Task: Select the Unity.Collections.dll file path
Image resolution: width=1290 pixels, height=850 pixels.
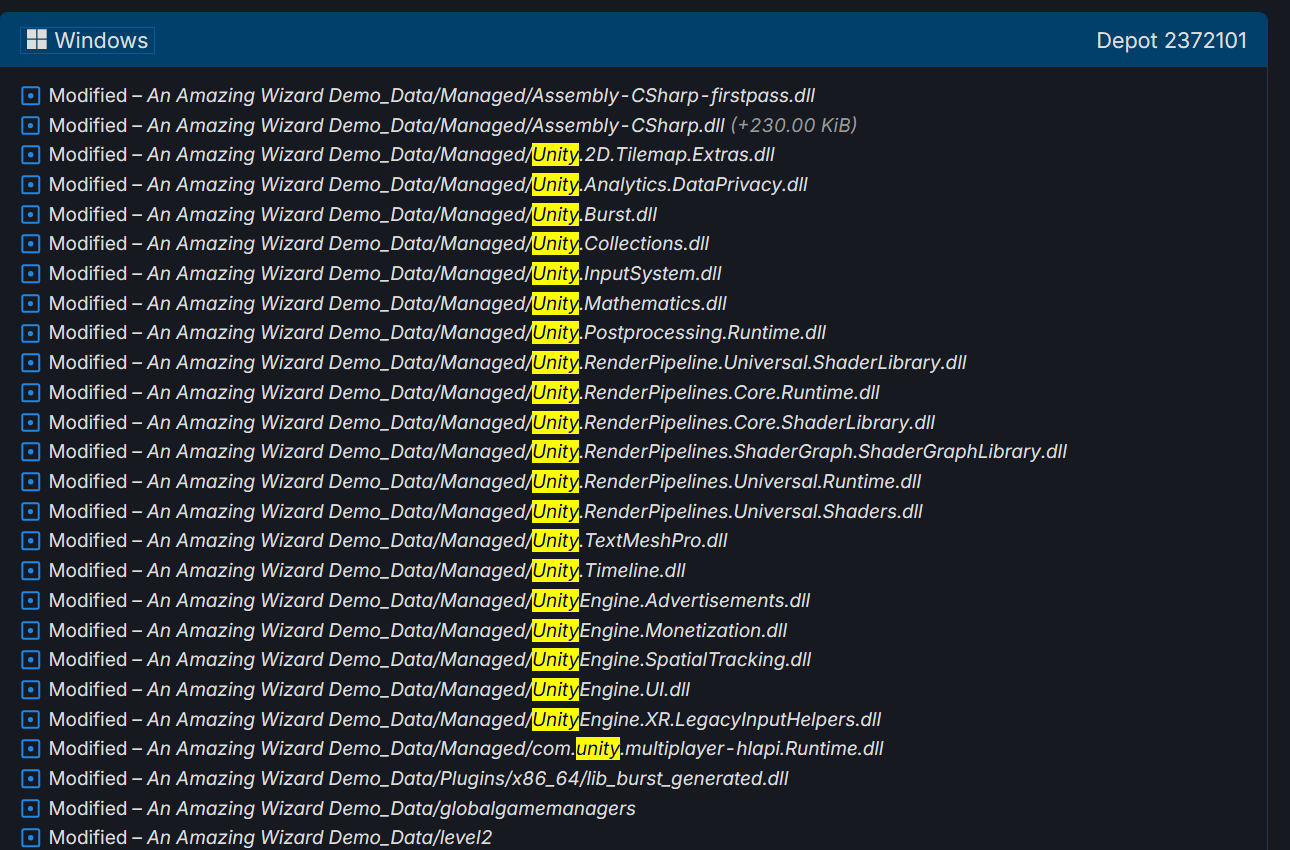Action: (x=428, y=244)
